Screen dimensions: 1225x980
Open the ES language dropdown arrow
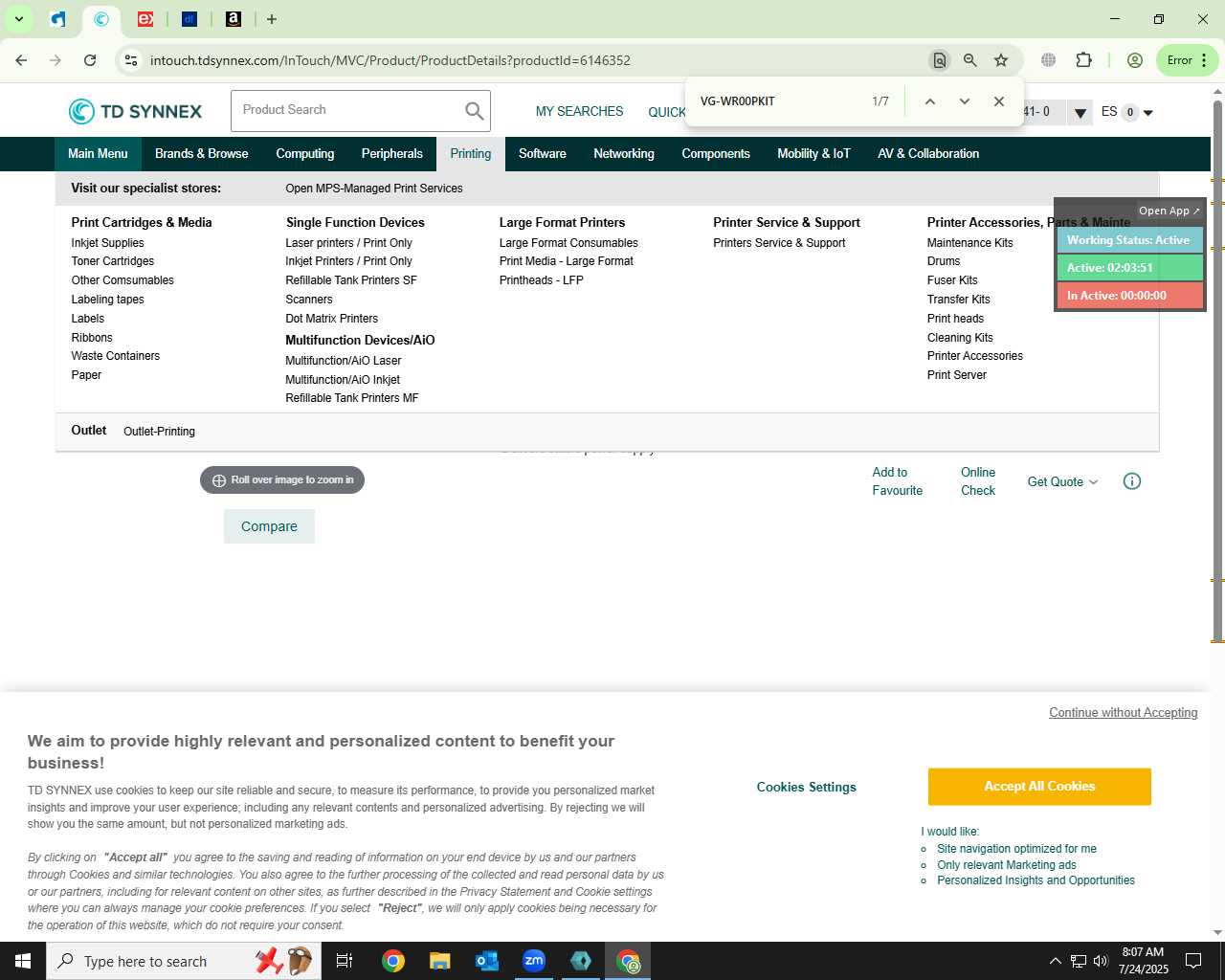tap(1148, 113)
